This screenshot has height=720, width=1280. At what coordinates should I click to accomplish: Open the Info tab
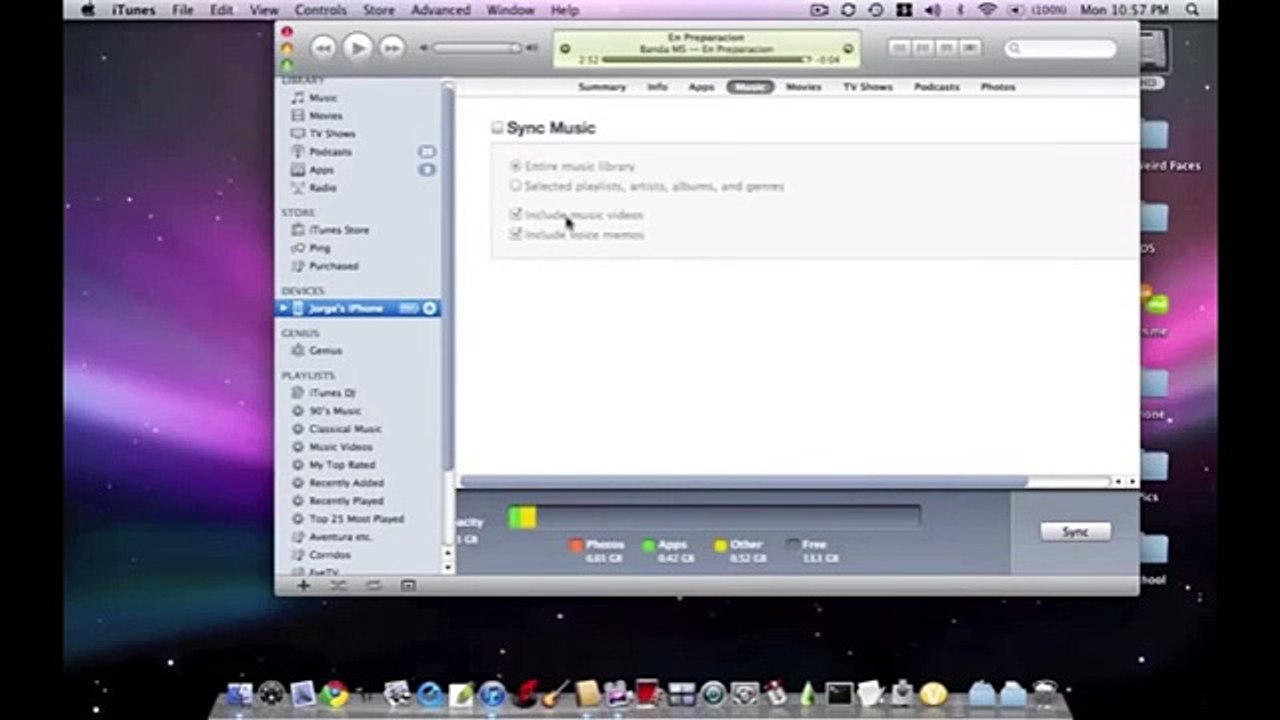tap(657, 87)
